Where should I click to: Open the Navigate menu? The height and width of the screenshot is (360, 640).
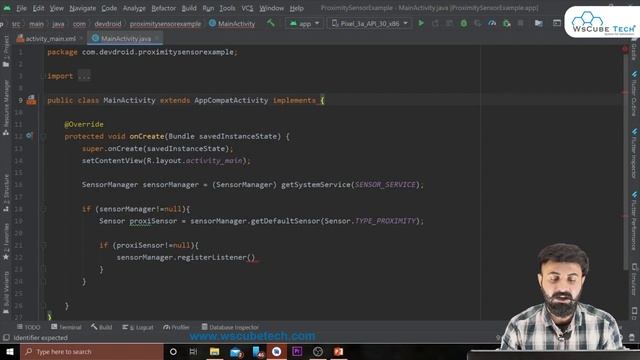[x=82, y=8]
